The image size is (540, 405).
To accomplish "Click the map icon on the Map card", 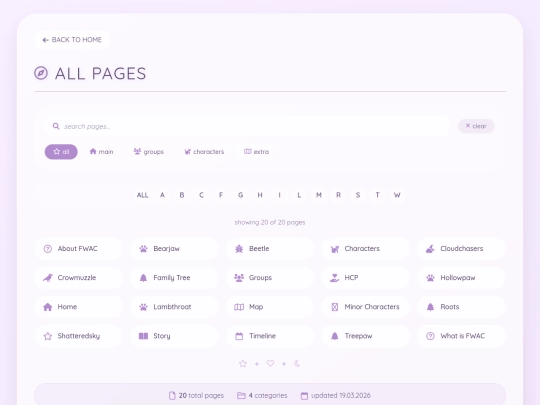I will tap(239, 307).
